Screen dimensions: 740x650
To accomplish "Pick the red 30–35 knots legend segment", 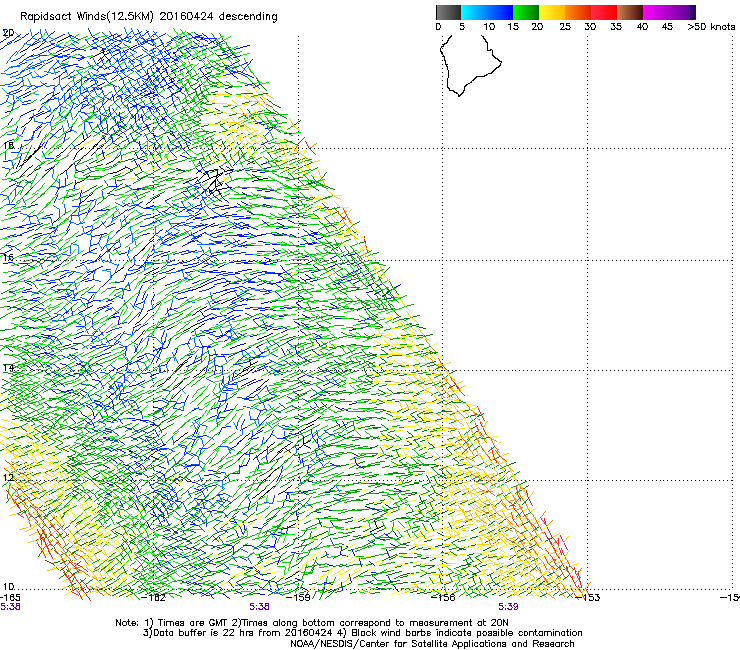I will (604, 12).
